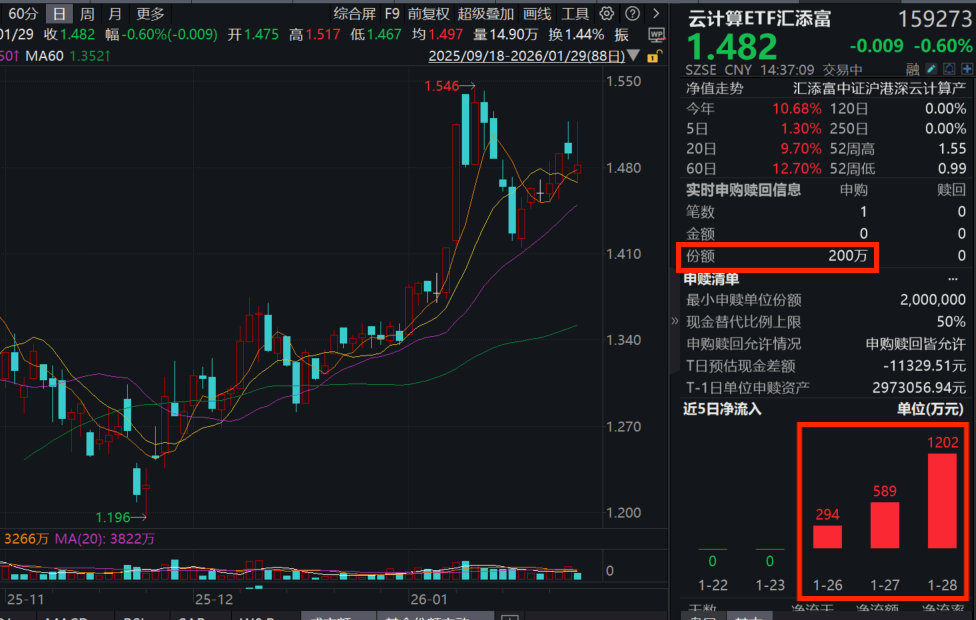The width and height of the screenshot is (976, 620).
Task: Click the orange lock icon beside the date range
Action: point(655,56)
